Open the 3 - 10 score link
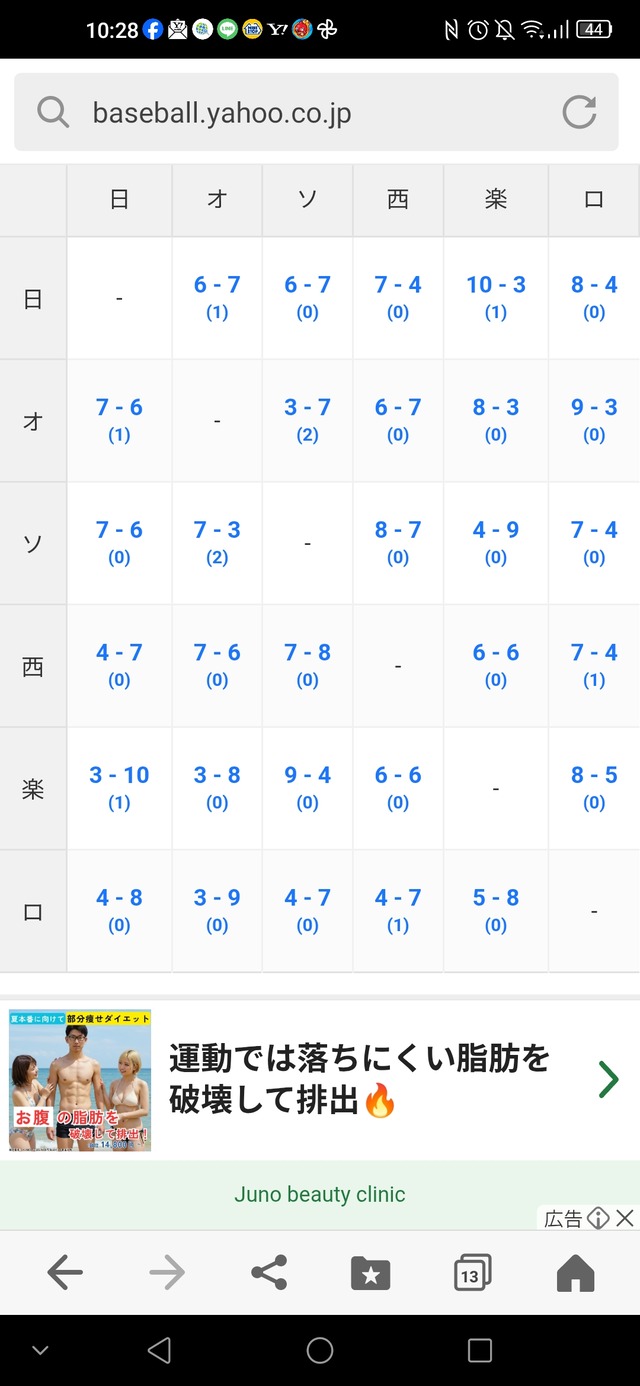This screenshot has height=1386, width=640. pos(119,775)
